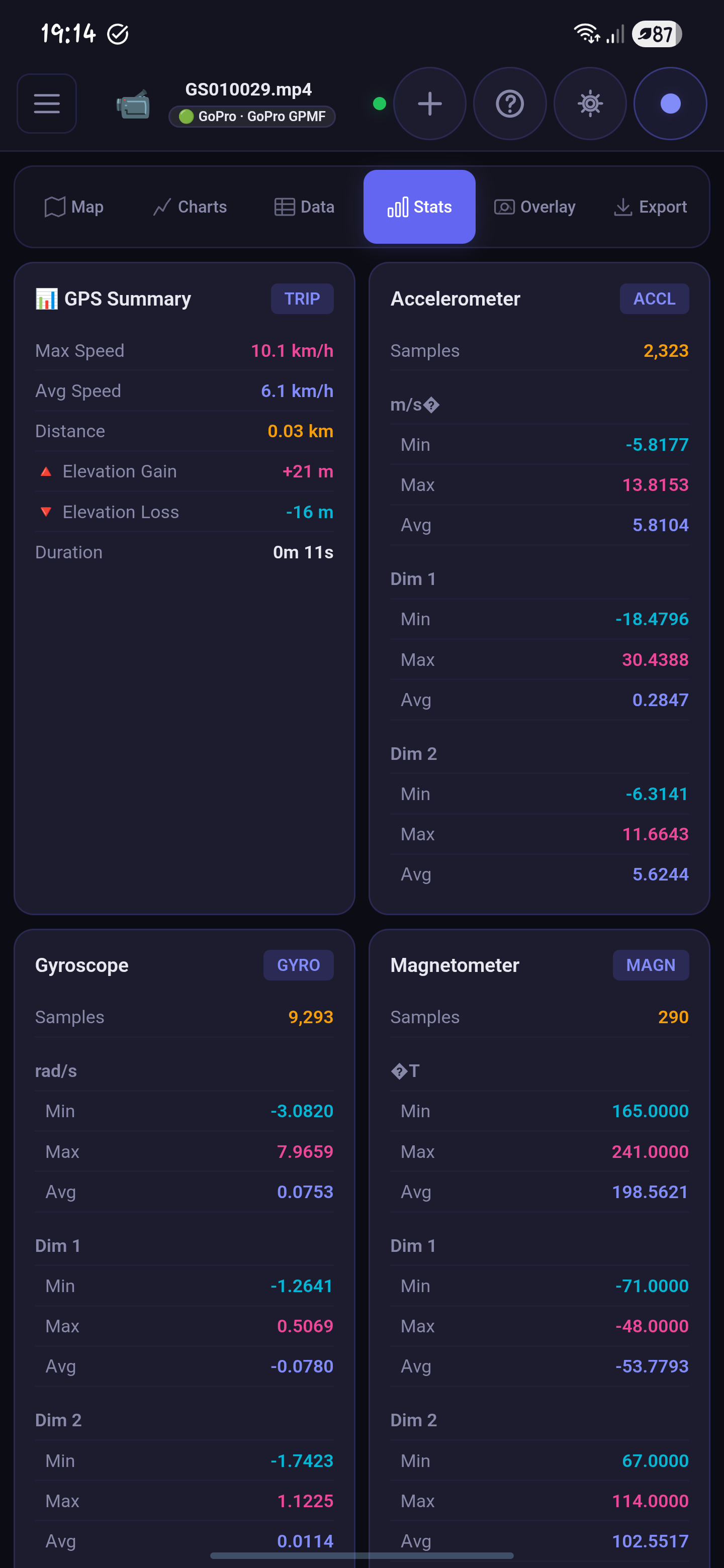Click the Gyroscope card title
724x1568 pixels.
(x=81, y=965)
